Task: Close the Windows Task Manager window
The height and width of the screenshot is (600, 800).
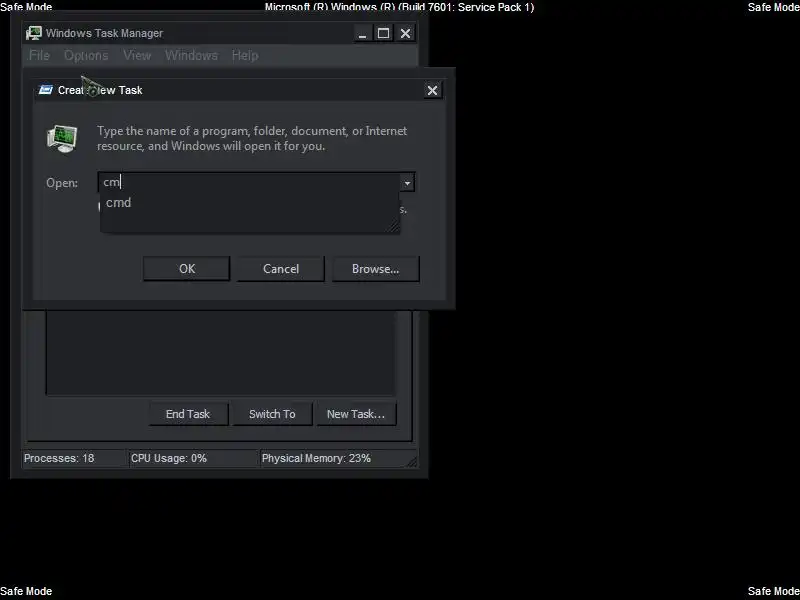Action: click(x=405, y=34)
